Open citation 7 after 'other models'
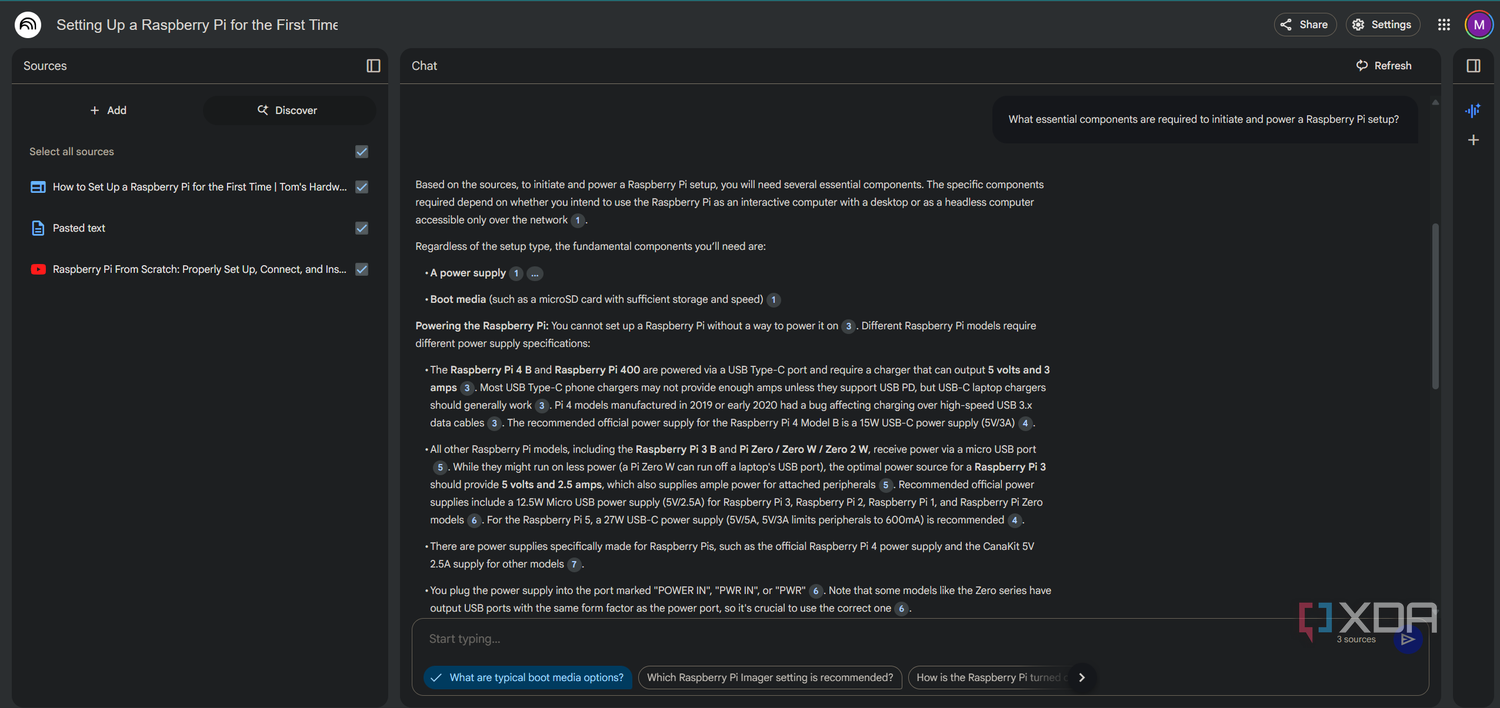 point(574,565)
